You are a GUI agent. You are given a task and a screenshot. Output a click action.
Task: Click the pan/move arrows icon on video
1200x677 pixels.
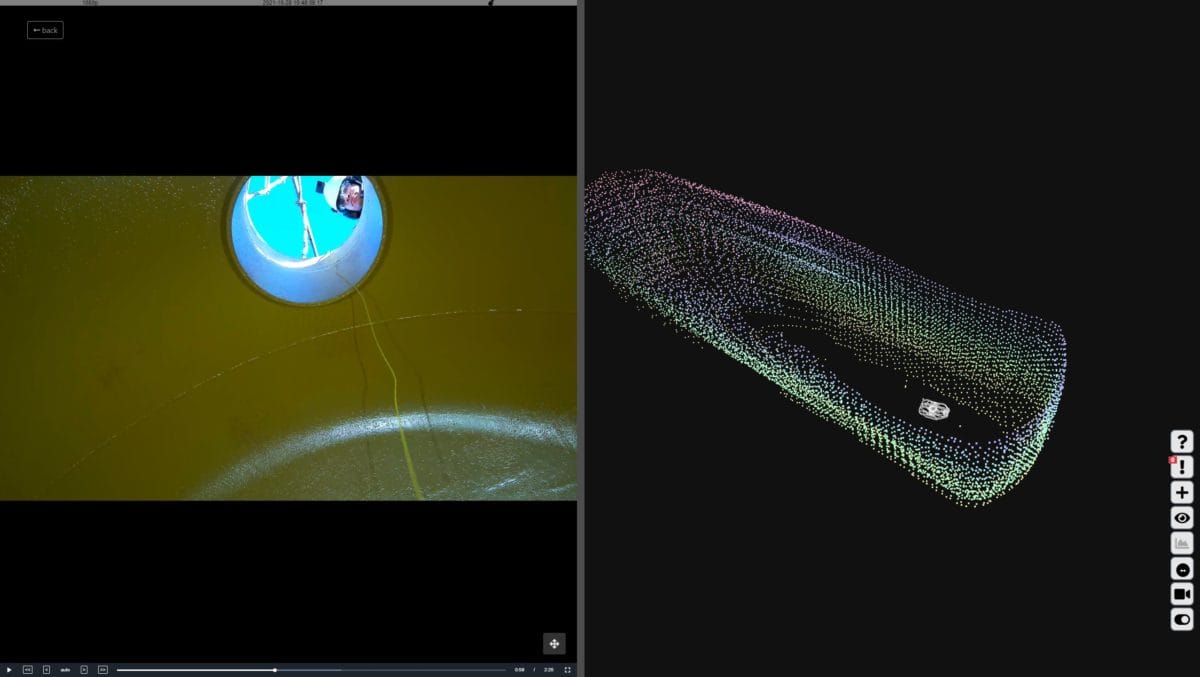(554, 644)
